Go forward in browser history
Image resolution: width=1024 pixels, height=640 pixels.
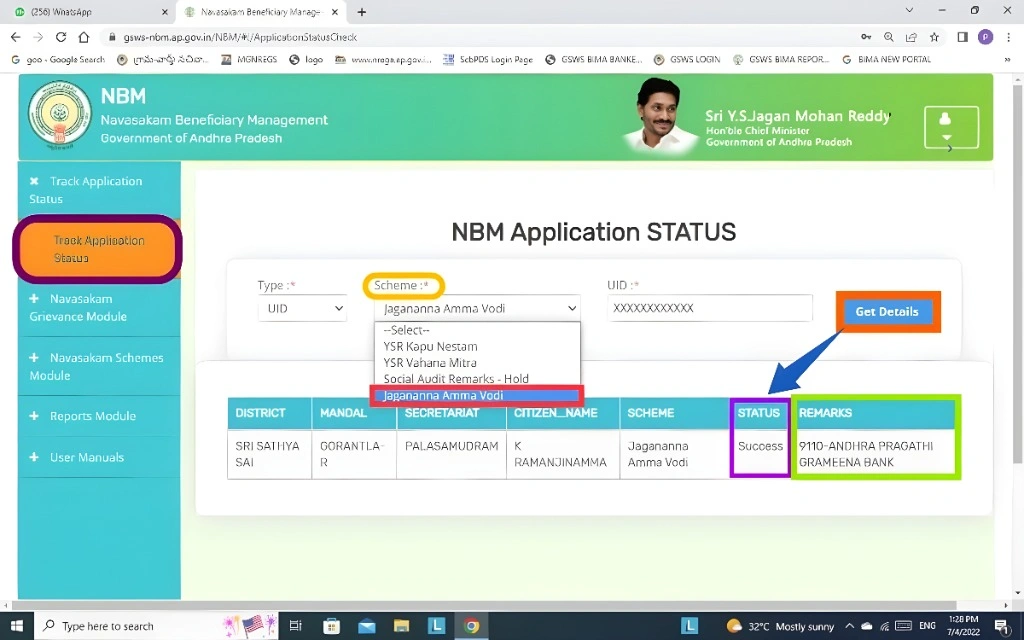(x=38, y=37)
